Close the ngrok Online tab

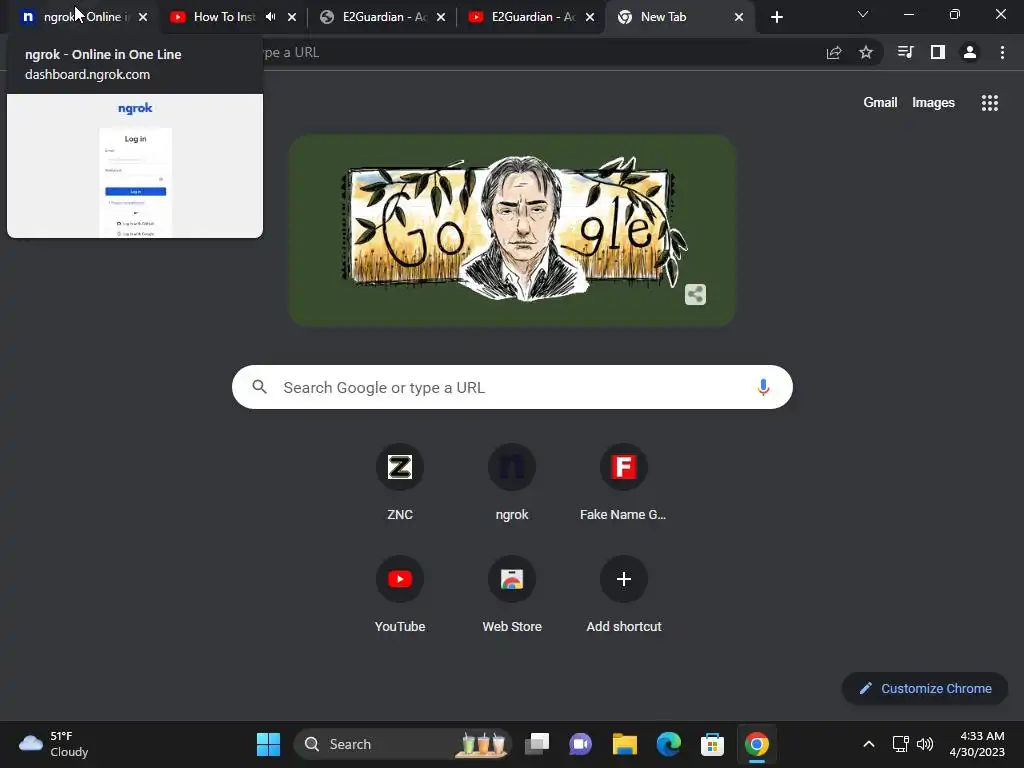[x=143, y=17]
